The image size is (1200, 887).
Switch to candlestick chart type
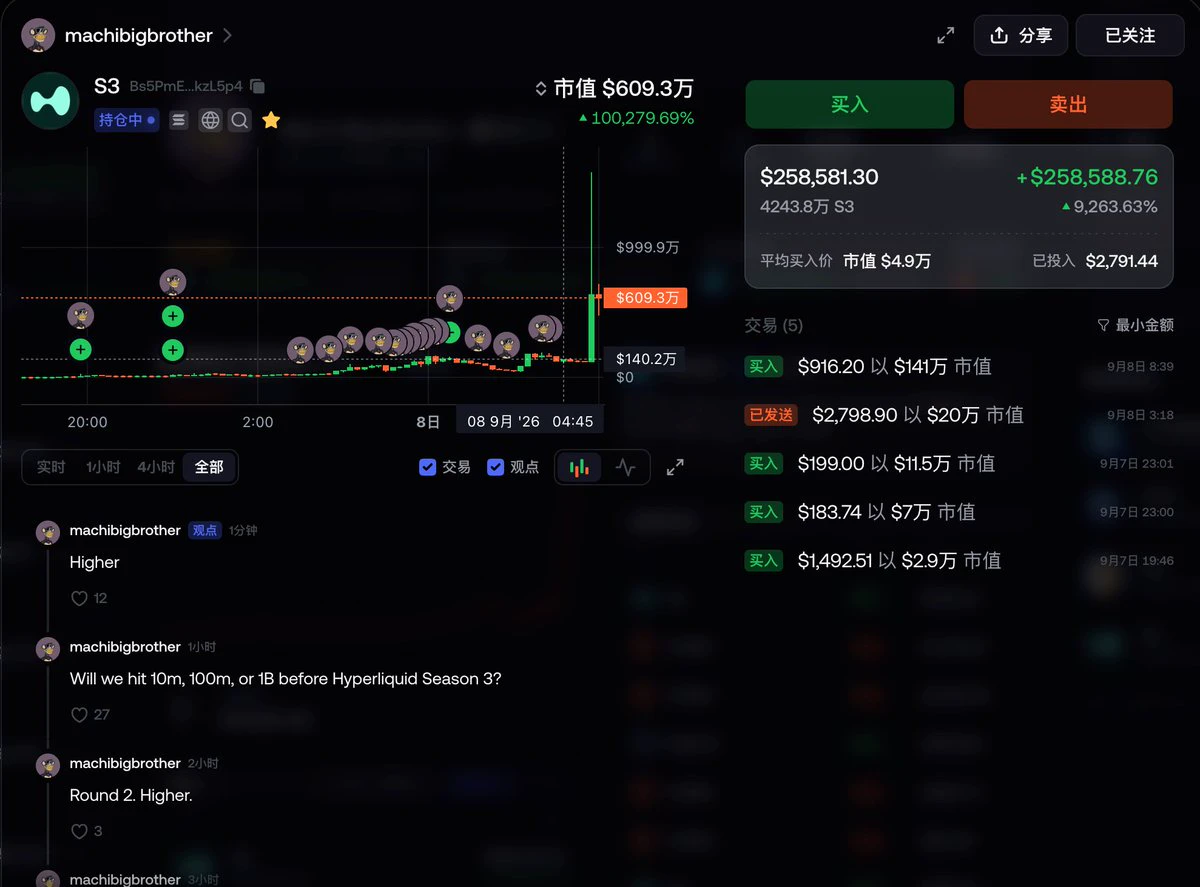pyautogui.click(x=579, y=467)
